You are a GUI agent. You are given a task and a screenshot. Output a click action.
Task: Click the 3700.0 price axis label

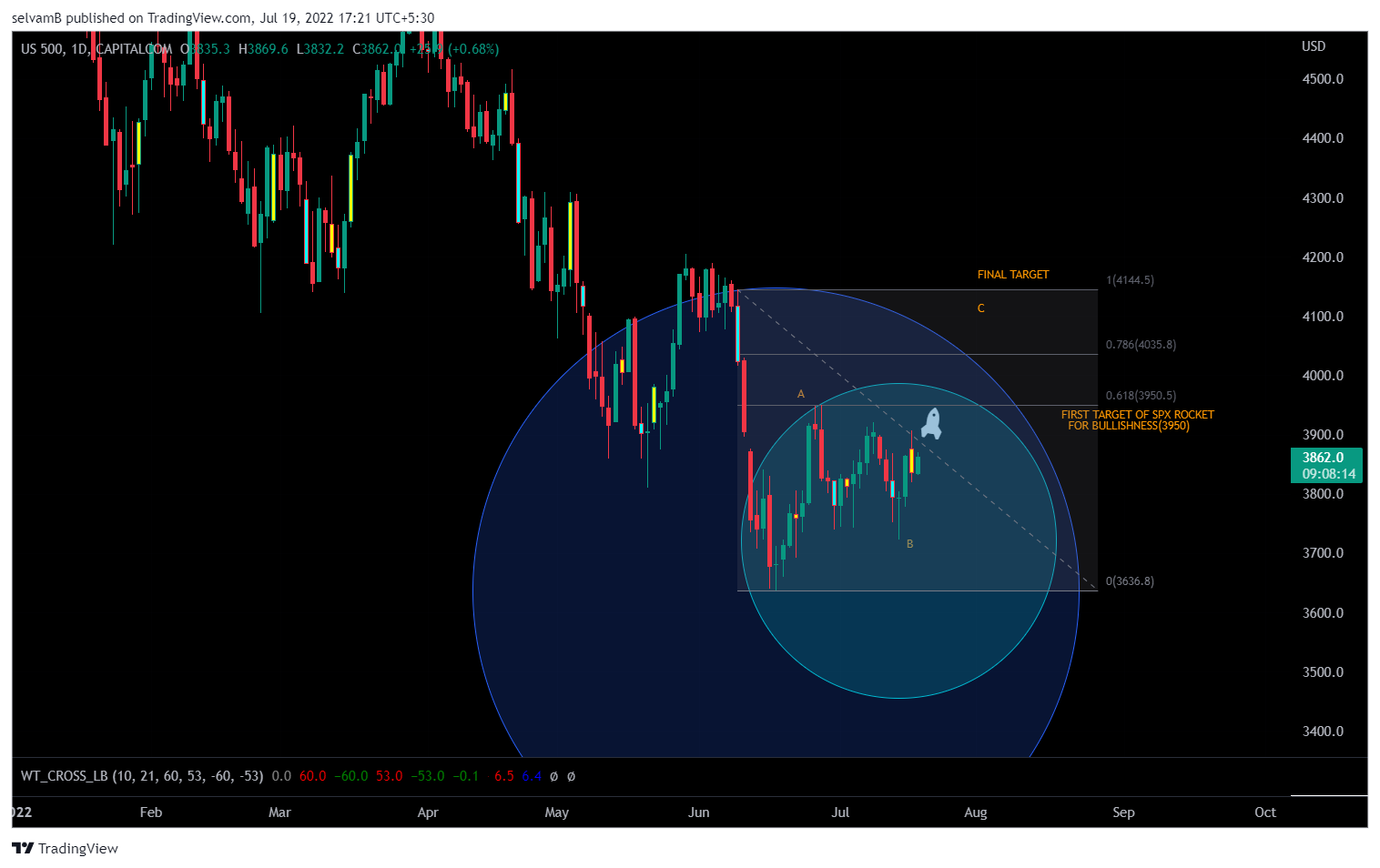click(1323, 553)
